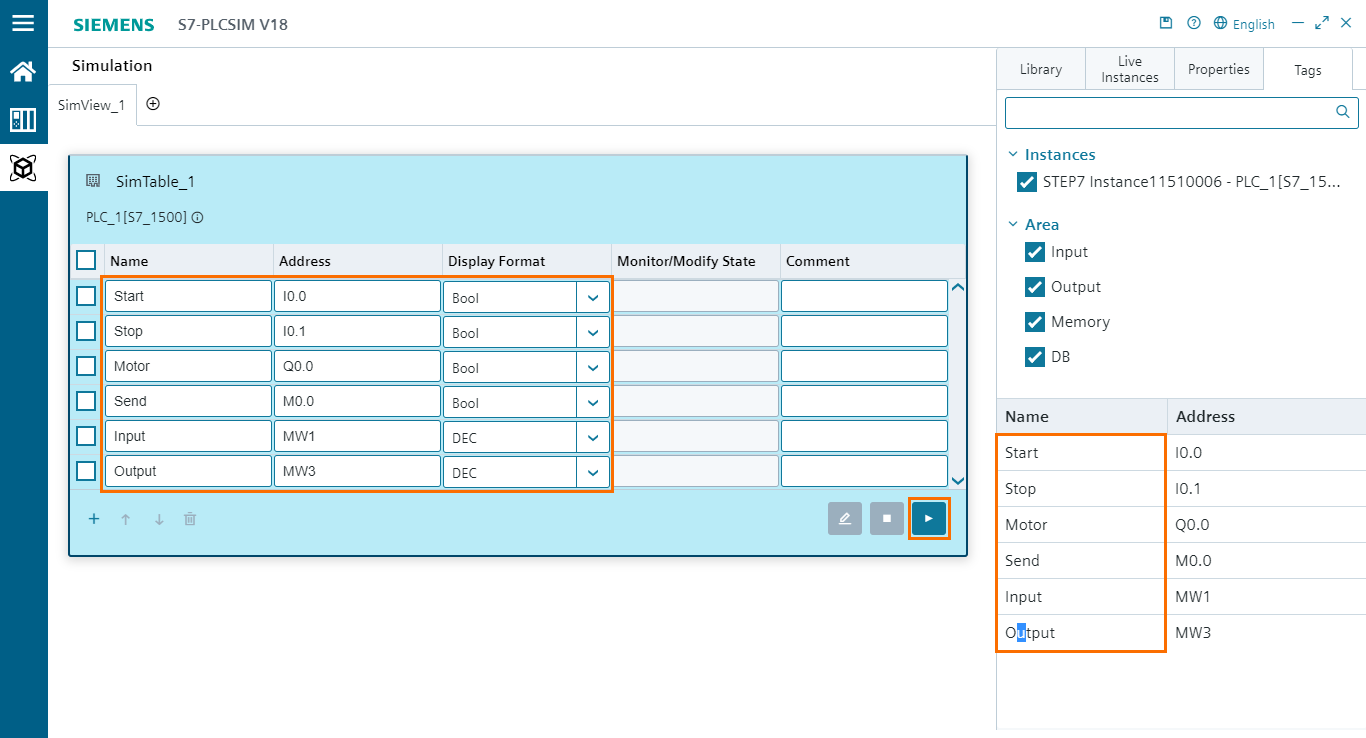The width and height of the screenshot is (1366, 738).
Task: Collapse the Area section
Action: (1013, 225)
